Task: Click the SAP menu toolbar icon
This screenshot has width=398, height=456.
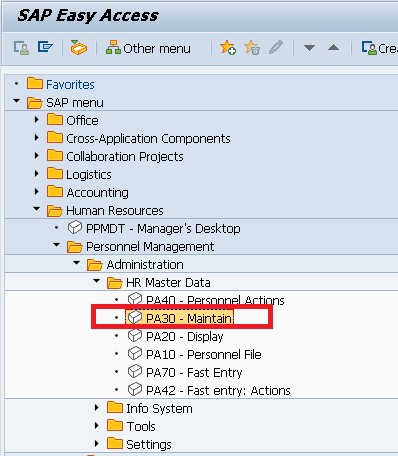Action: click(x=45, y=47)
